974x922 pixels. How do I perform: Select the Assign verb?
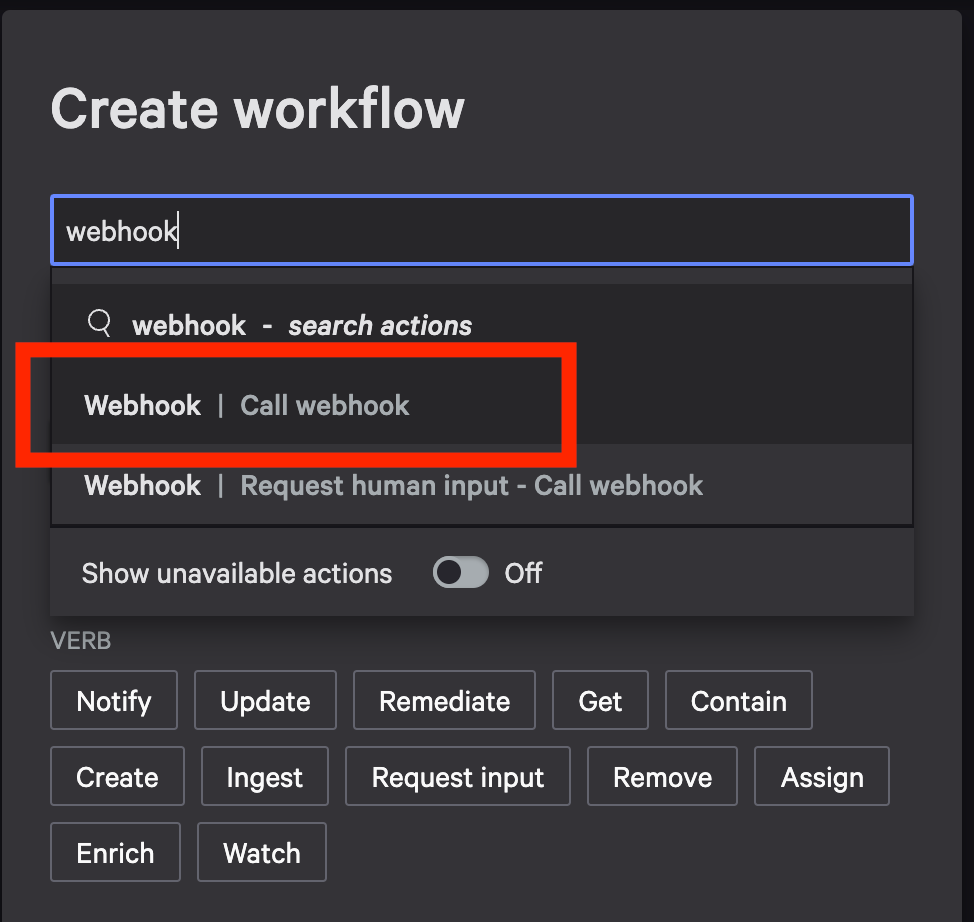(x=821, y=776)
